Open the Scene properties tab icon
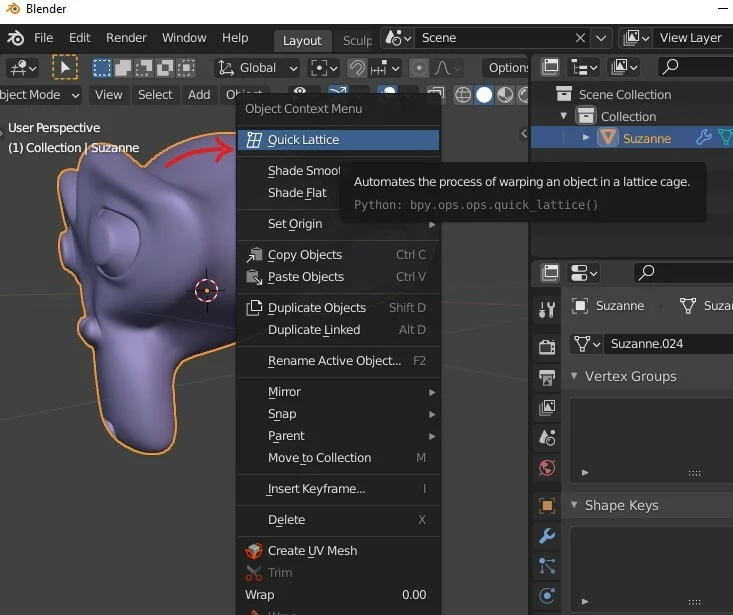733x615 pixels. tap(547, 437)
